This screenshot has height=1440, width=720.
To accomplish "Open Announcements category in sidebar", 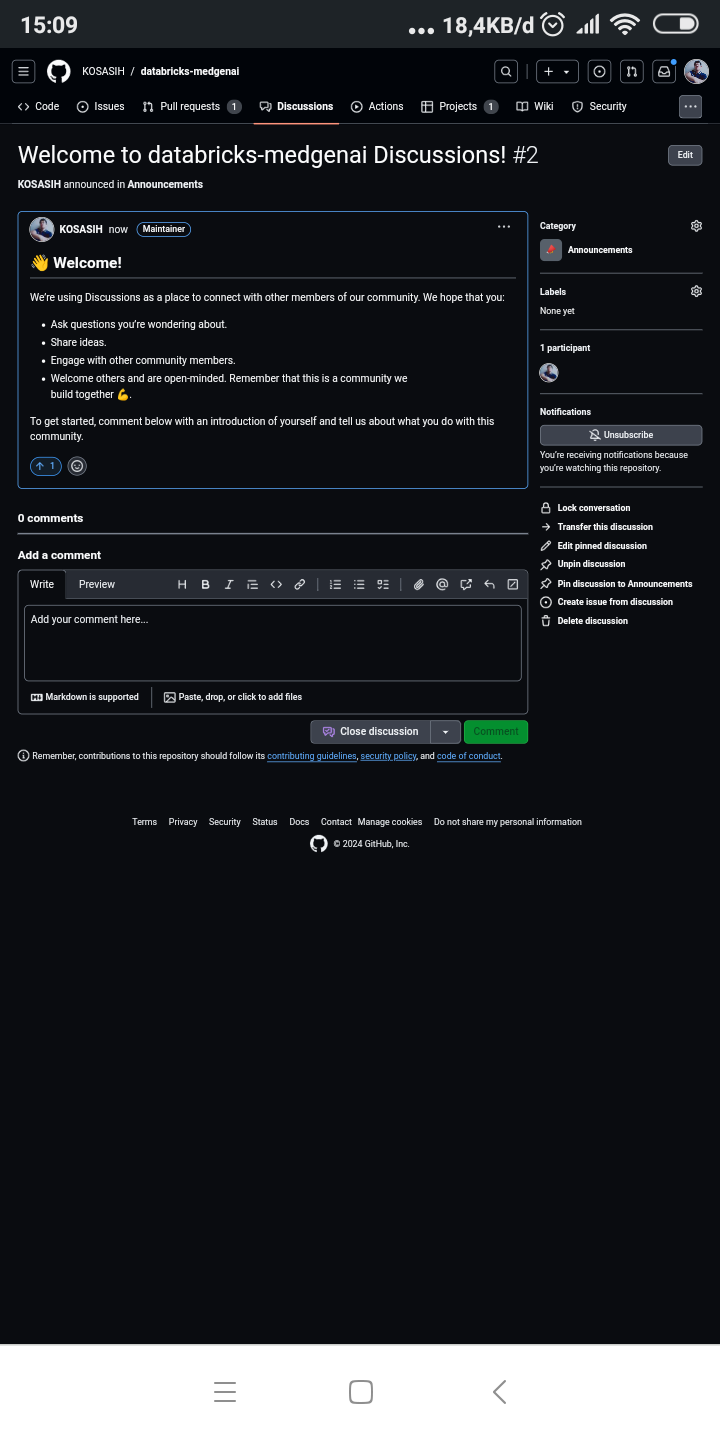I will [586, 250].
